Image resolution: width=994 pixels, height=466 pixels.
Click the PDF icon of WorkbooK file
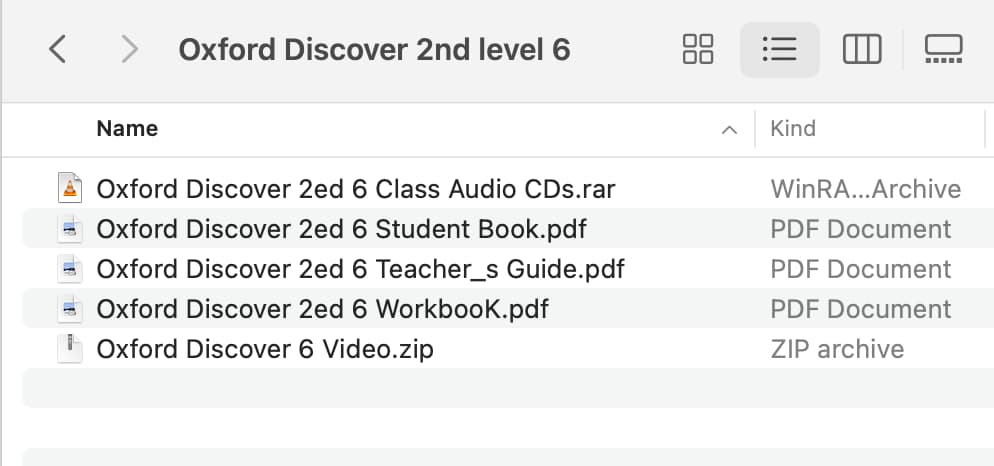(x=70, y=308)
